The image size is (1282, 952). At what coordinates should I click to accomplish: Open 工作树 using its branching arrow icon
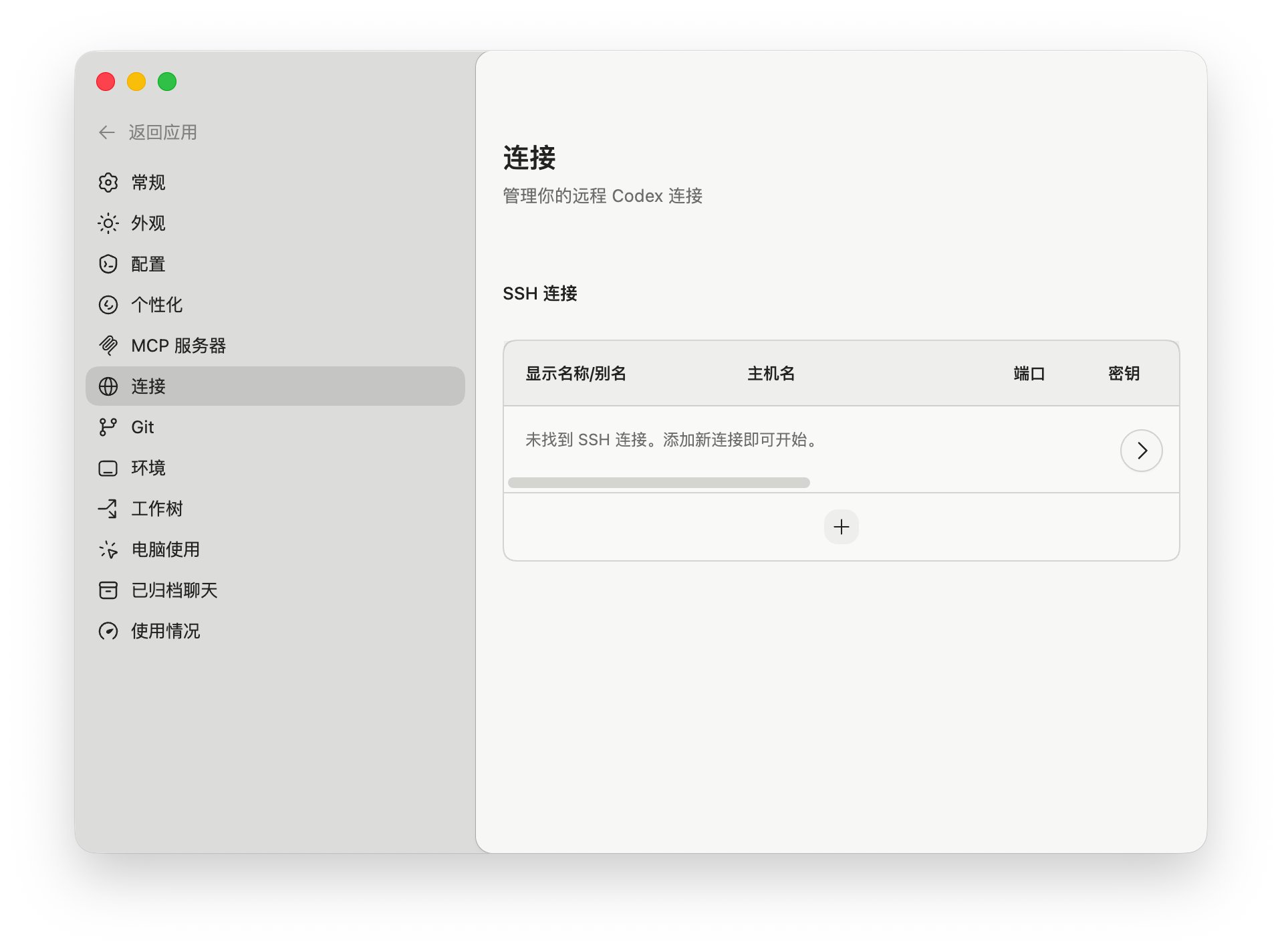(x=108, y=509)
